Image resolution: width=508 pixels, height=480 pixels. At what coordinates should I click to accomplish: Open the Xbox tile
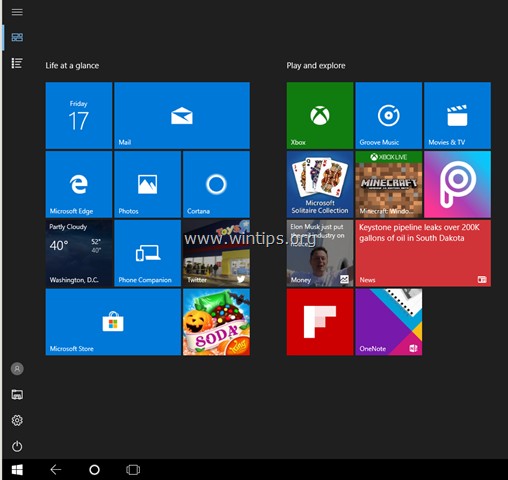click(320, 115)
